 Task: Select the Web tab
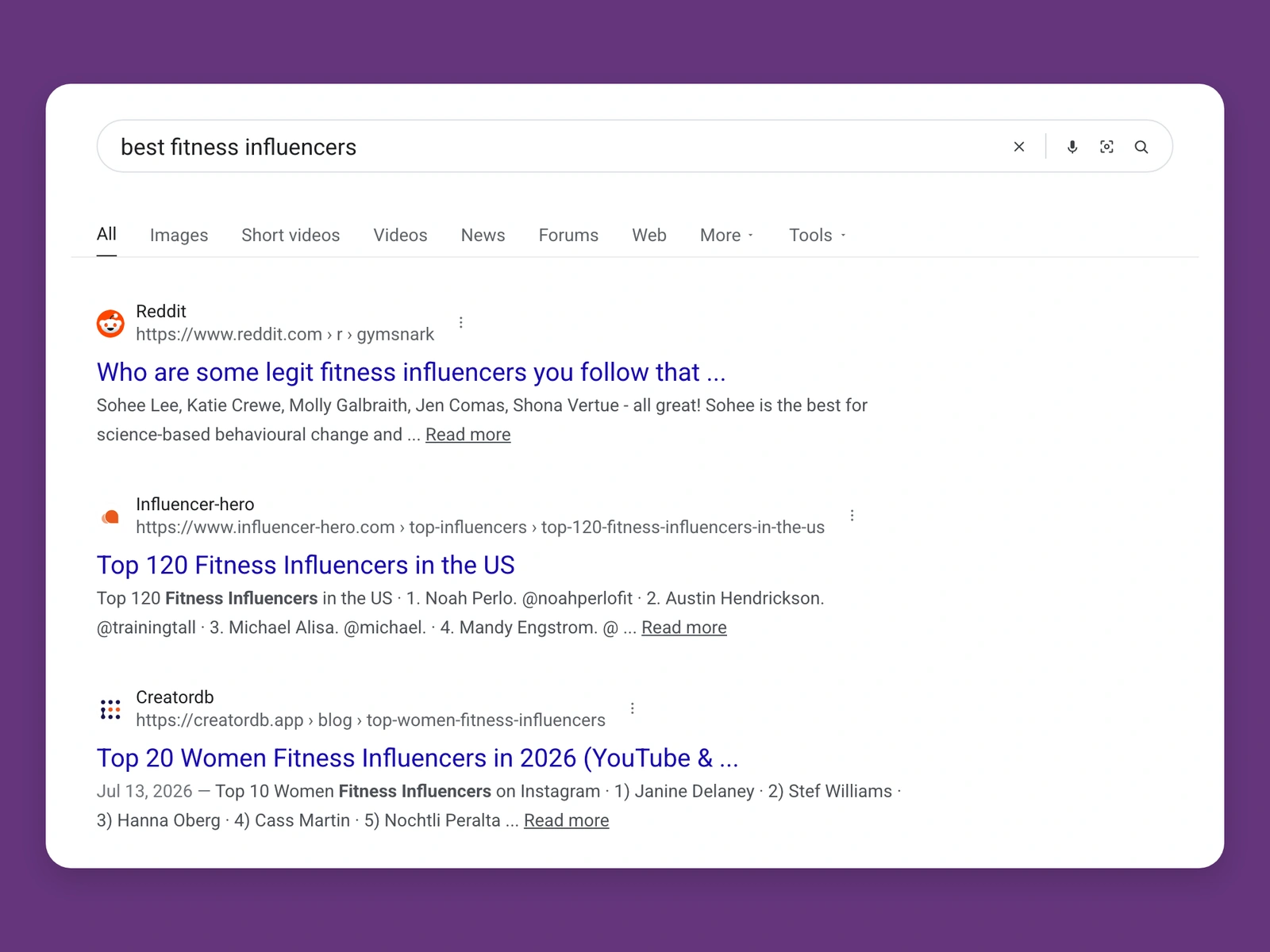[649, 236]
